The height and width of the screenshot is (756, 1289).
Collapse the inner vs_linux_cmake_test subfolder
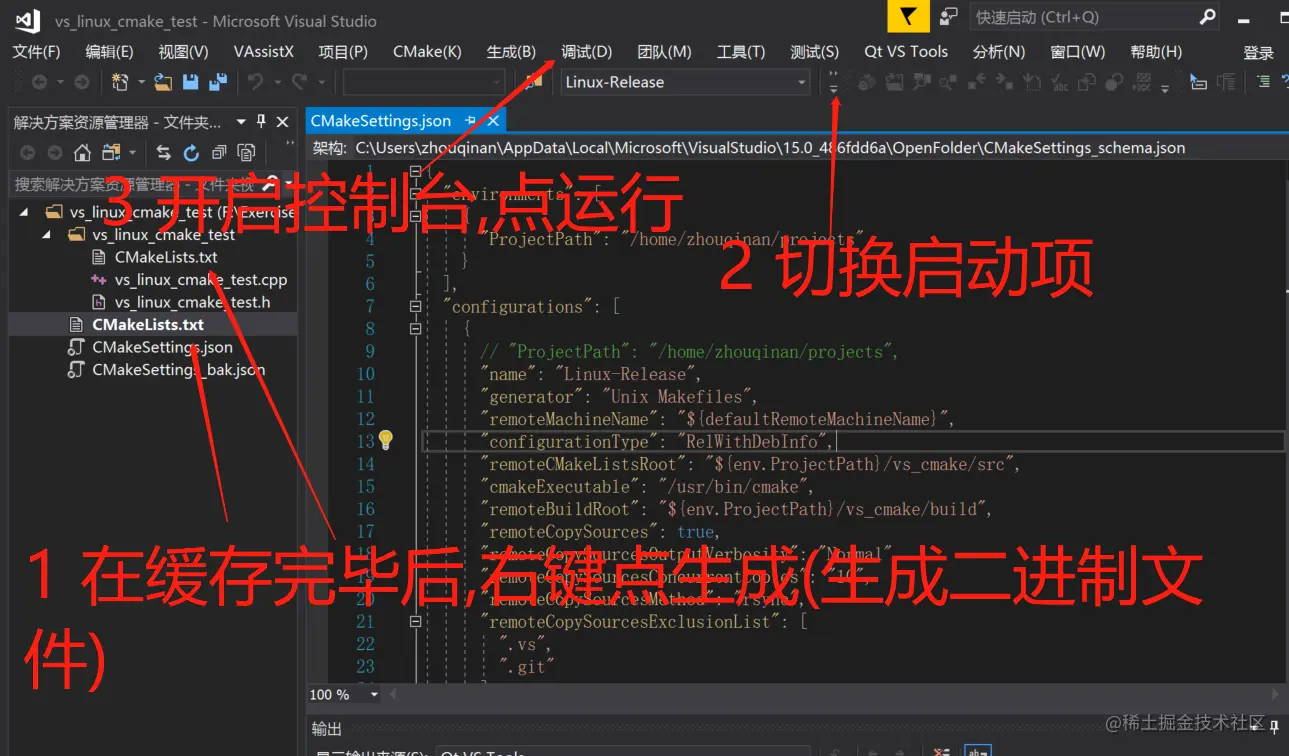coord(46,235)
